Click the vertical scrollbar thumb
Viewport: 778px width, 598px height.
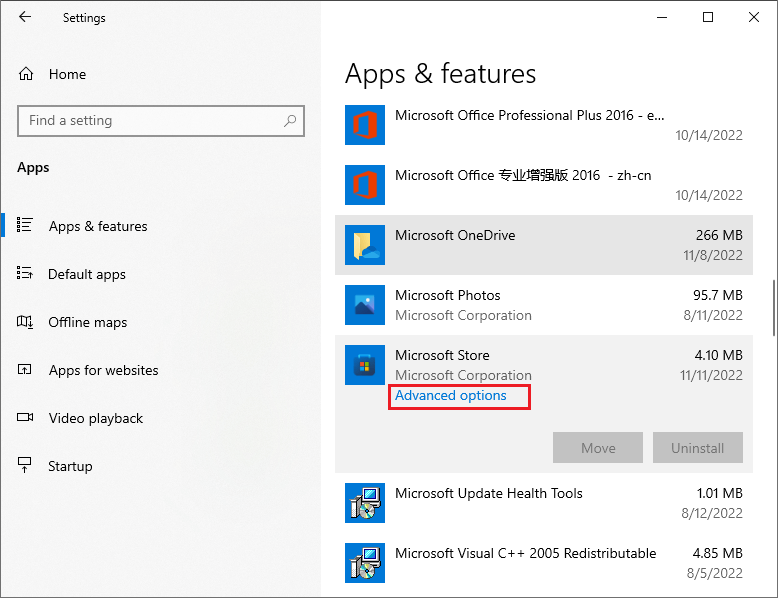774,308
